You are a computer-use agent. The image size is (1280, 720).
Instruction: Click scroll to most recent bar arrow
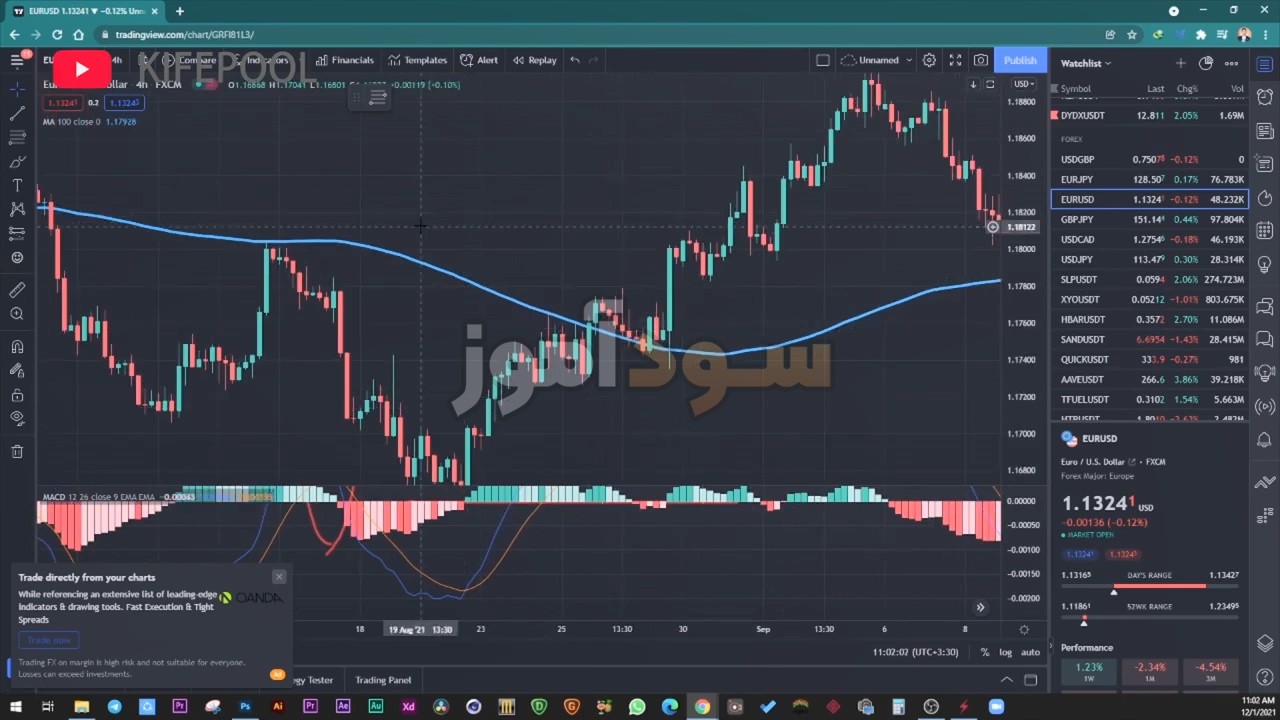pos(980,607)
